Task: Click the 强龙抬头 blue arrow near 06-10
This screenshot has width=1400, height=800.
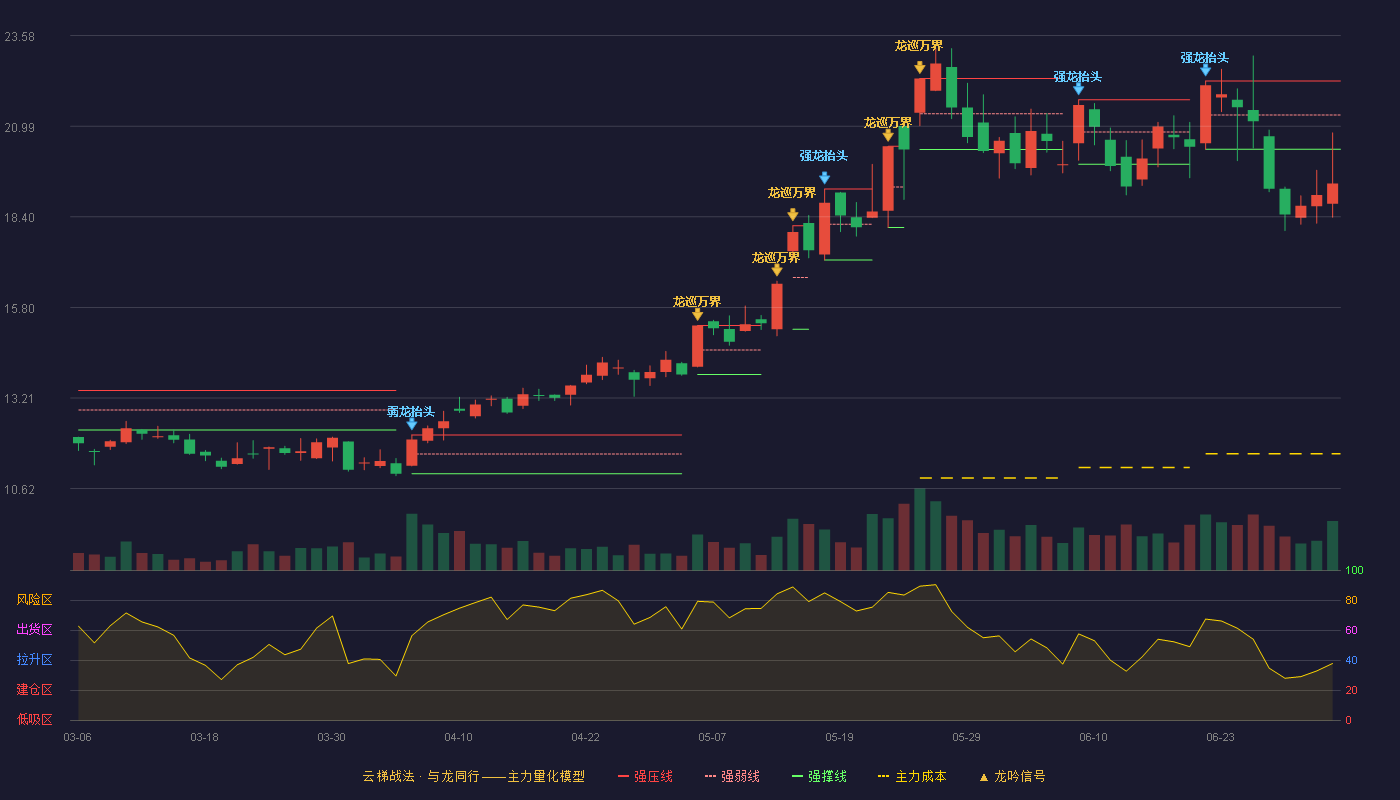Action: tap(1078, 89)
